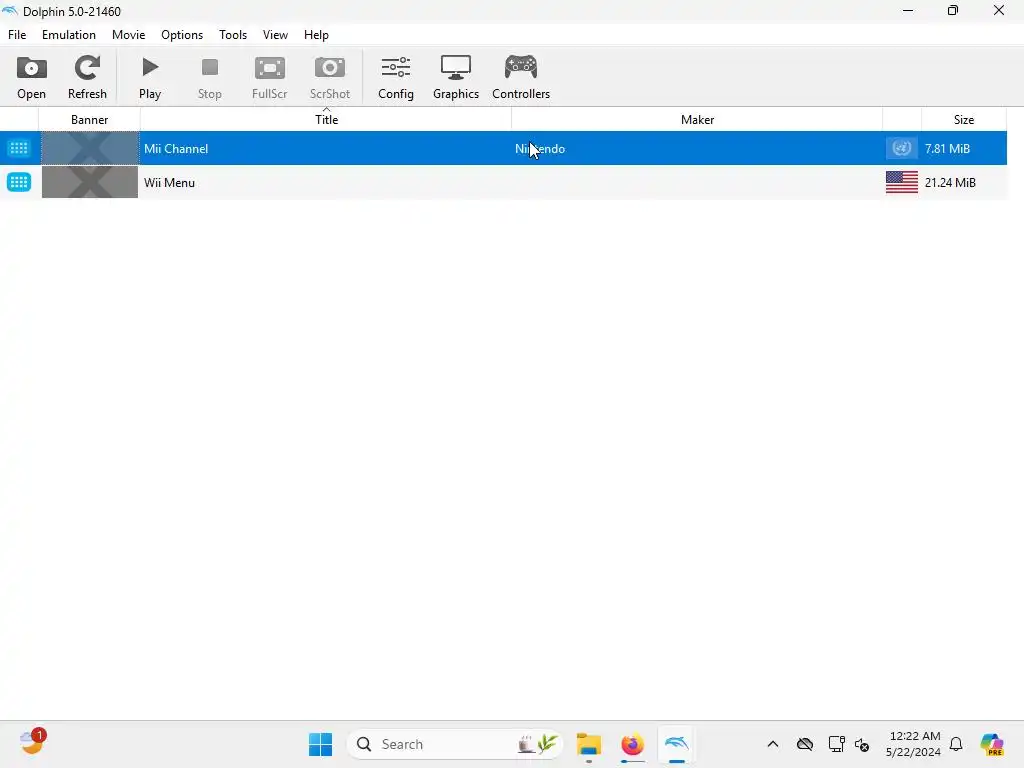The height and width of the screenshot is (768, 1024).
Task: Open the Copilot preview icon
Action: (x=992, y=744)
